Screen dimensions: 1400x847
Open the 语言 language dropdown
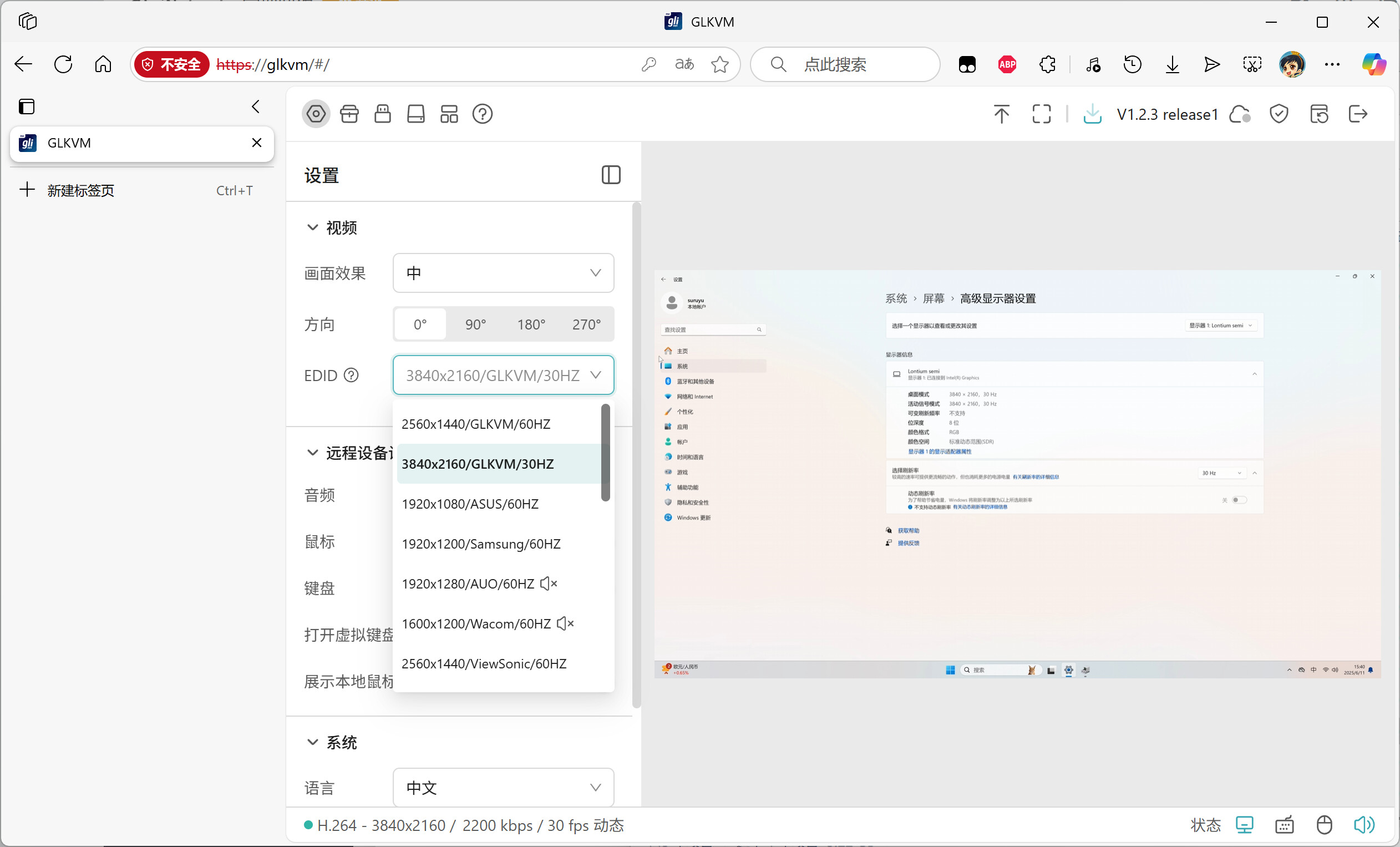click(x=503, y=787)
